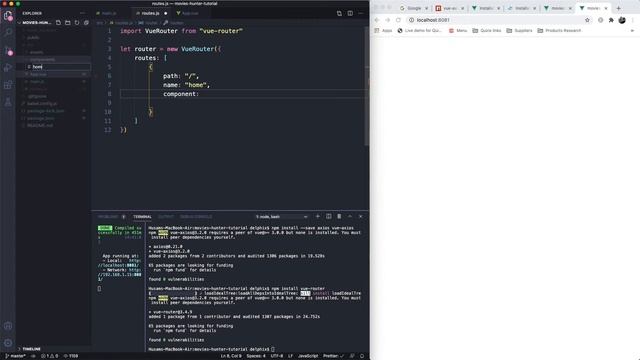Open the DEBUG CONSOLE panel tab
Image resolution: width=640 pixels, height=360 pixels.
(196, 217)
